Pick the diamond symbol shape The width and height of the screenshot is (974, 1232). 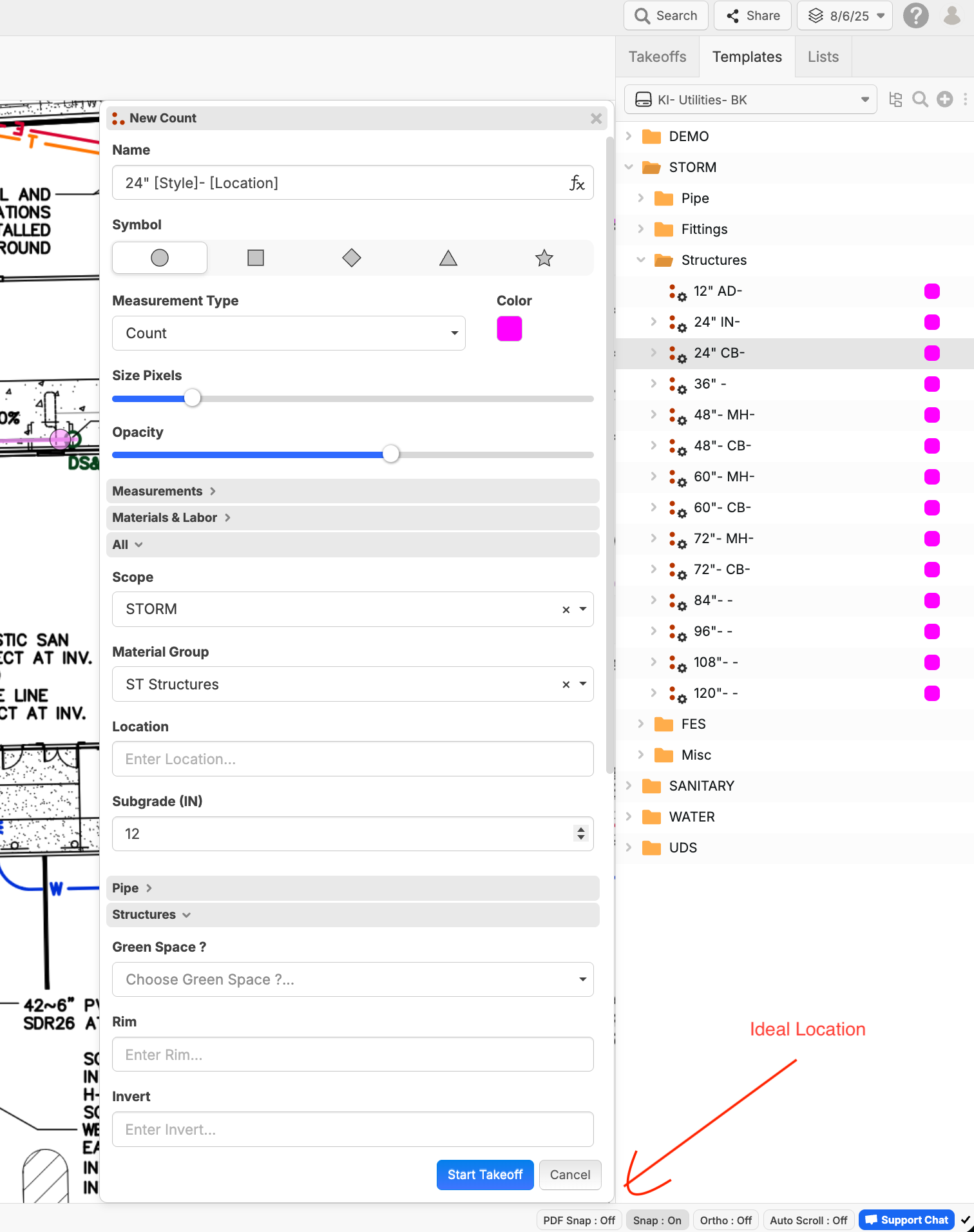pyautogui.click(x=351, y=258)
